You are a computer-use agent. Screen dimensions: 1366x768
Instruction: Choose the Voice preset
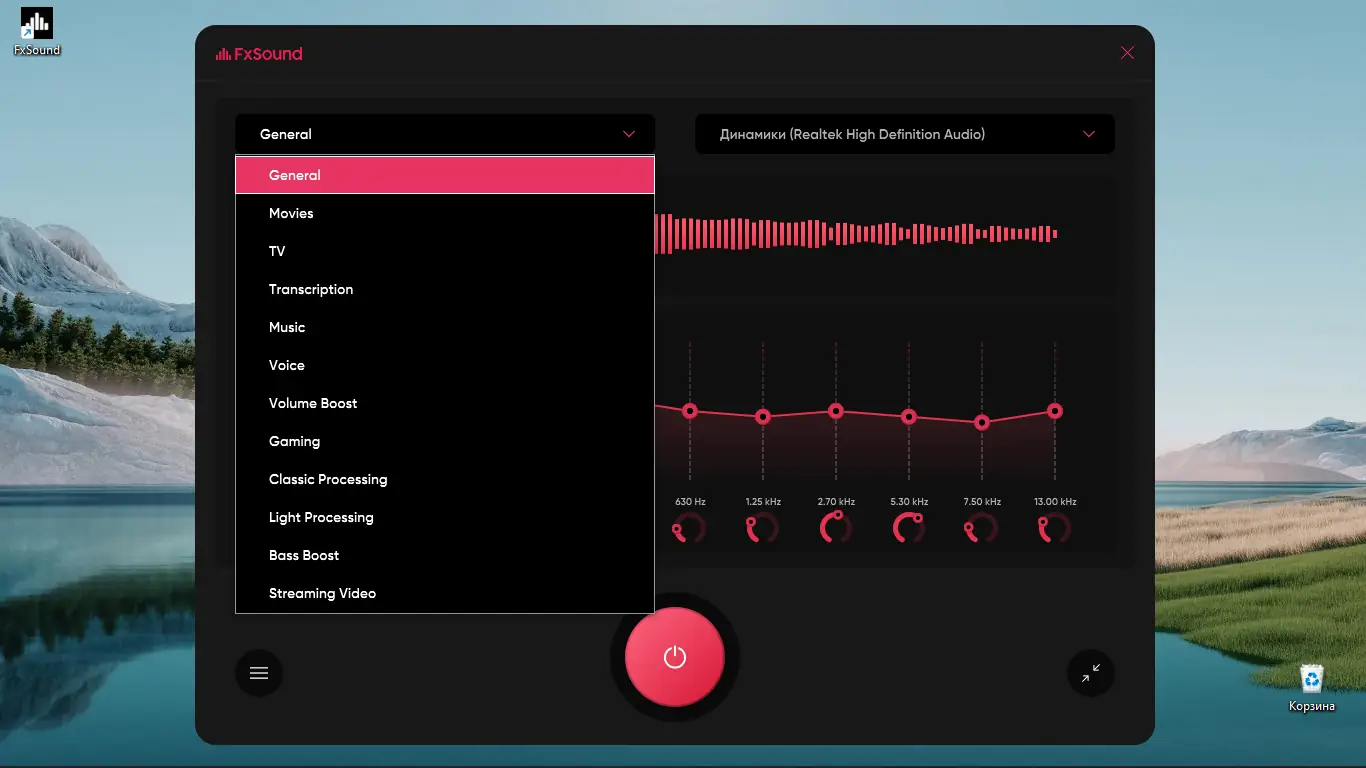[445, 365]
